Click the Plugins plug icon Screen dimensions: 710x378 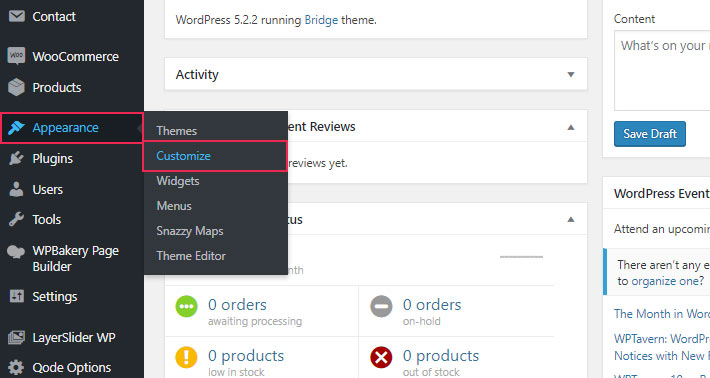point(16,158)
